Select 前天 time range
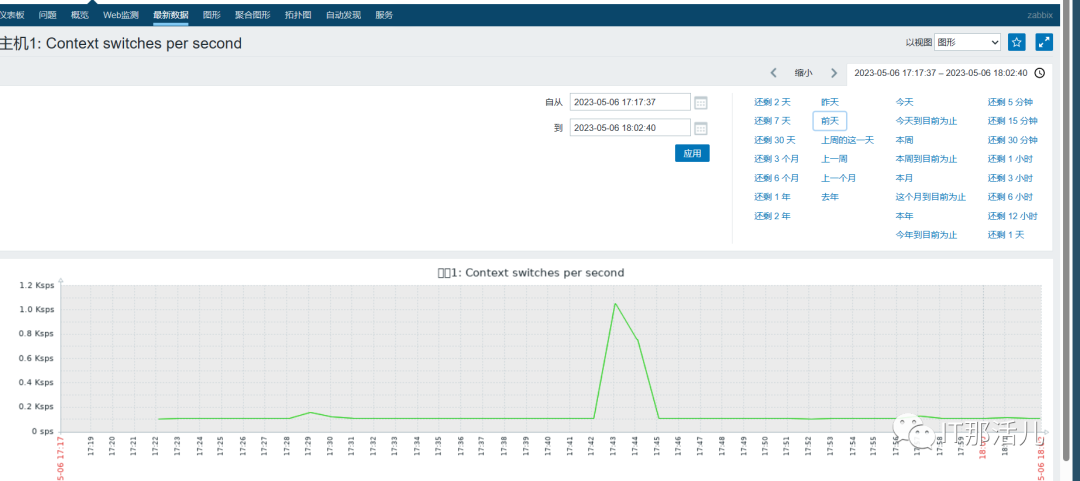The image size is (1080, 481). click(x=830, y=121)
